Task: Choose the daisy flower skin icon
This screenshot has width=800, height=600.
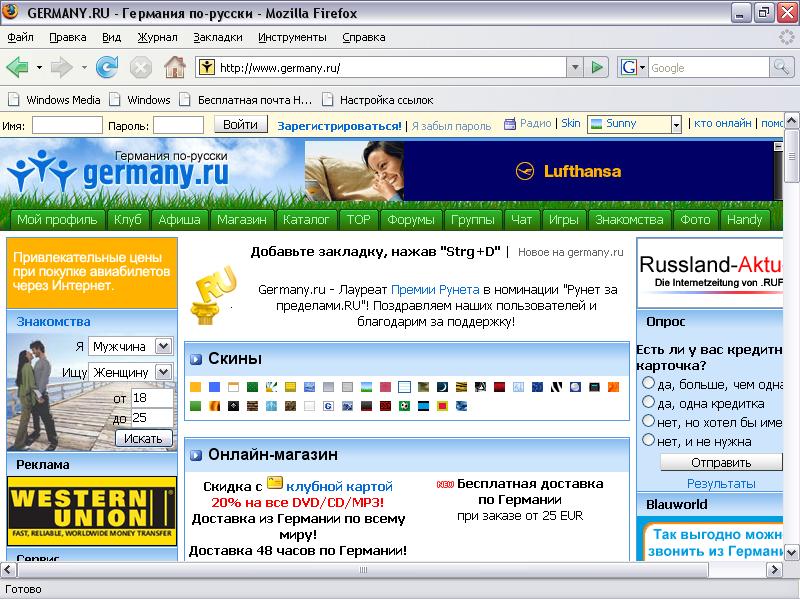Action: [x=271, y=387]
